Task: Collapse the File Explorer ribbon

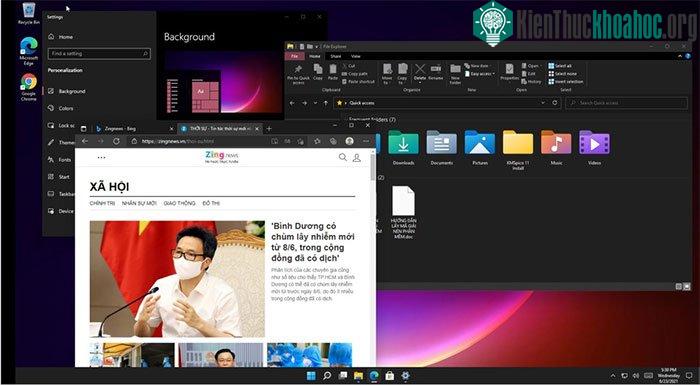Action: coord(681,56)
